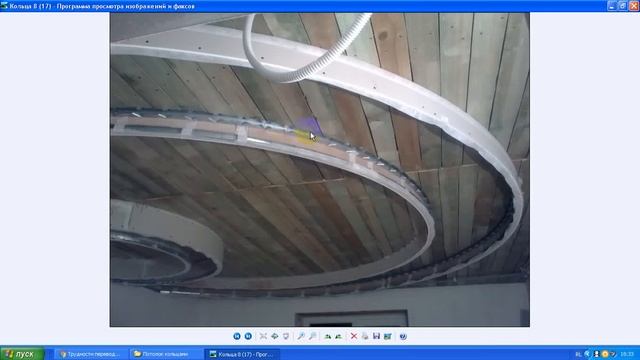
Task: Close the picture viewer window
Action: (x=634, y=6)
